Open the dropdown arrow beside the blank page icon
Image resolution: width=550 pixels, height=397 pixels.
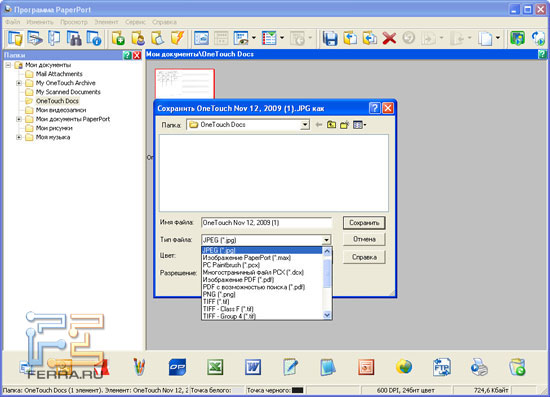coord(498,38)
